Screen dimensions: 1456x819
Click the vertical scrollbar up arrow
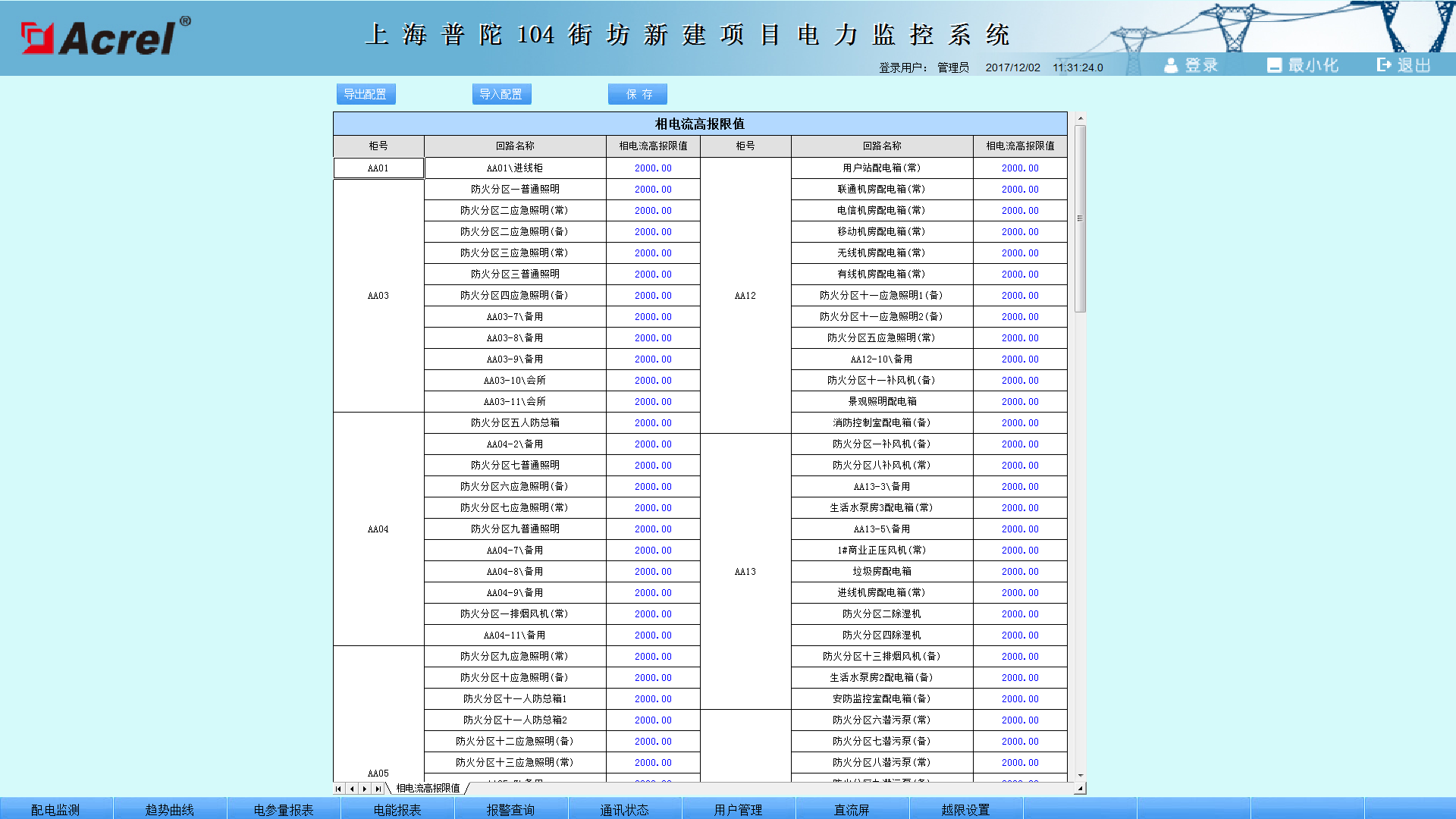(1081, 118)
